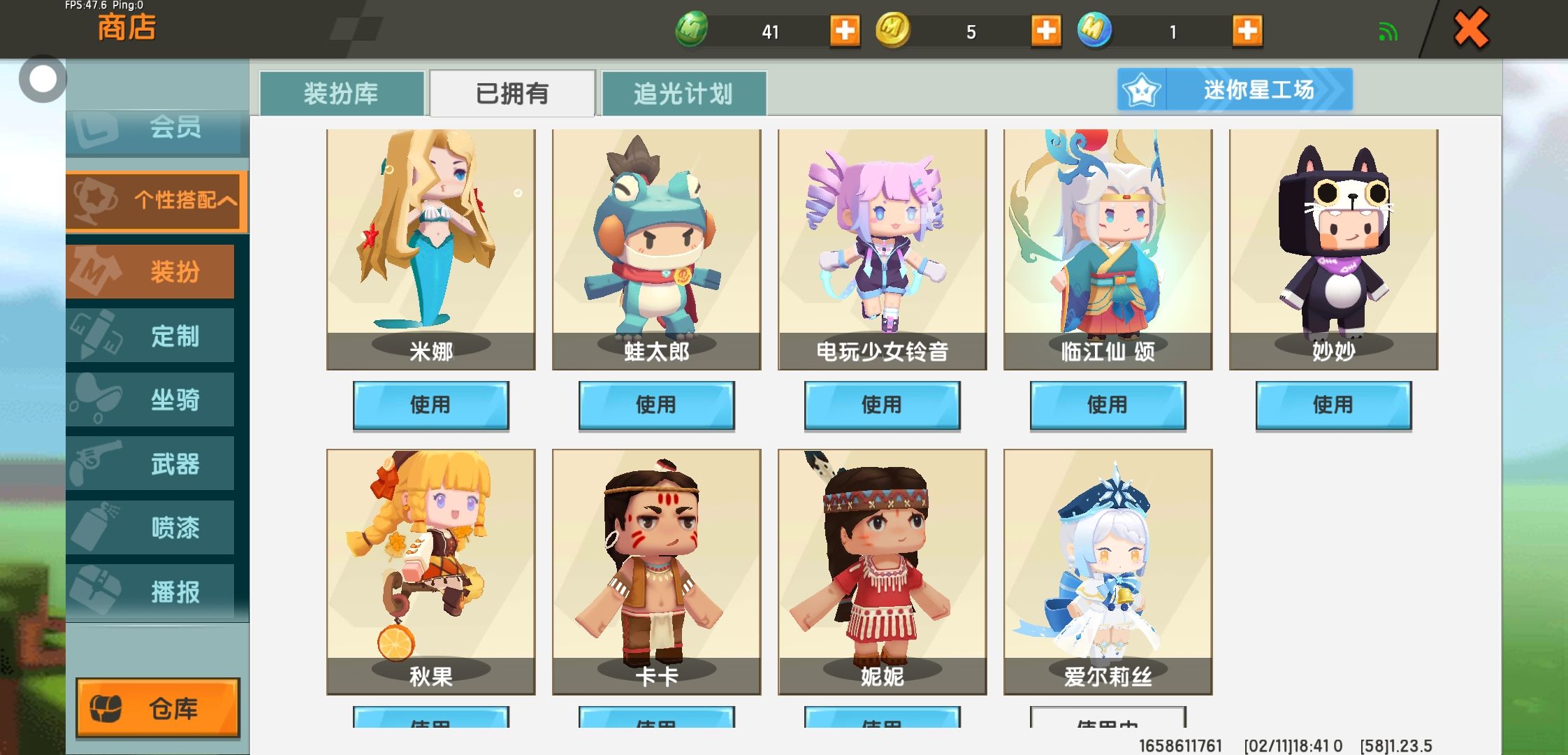Add more green mini beans with plus icon
This screenshot has width=1568, height=755.
(845, 31)
